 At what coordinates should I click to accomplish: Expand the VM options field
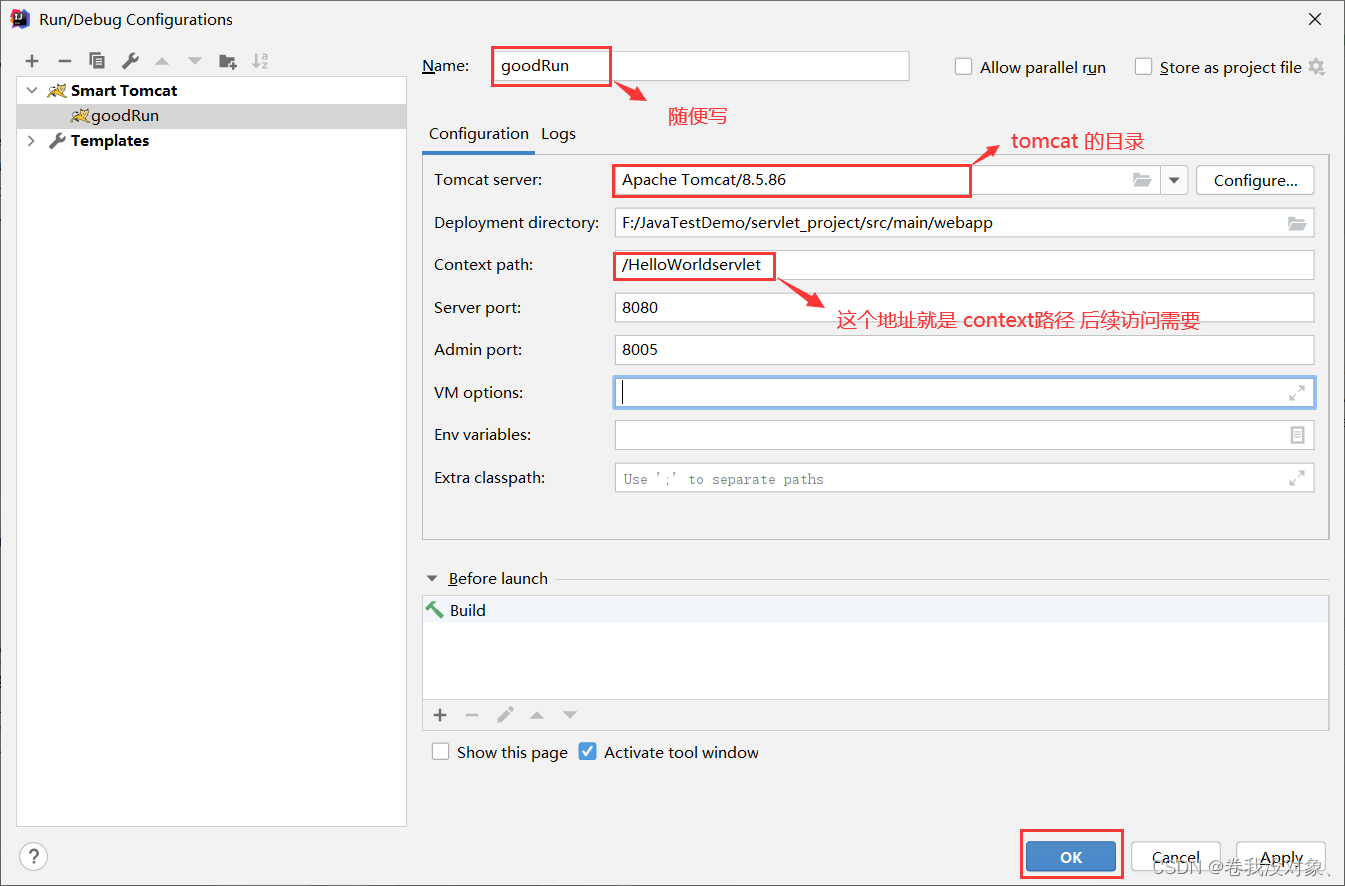coord(1297,393)
